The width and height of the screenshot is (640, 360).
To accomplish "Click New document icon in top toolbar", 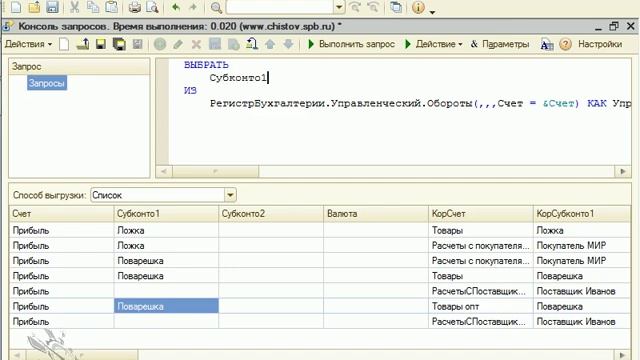I will 16,7.
